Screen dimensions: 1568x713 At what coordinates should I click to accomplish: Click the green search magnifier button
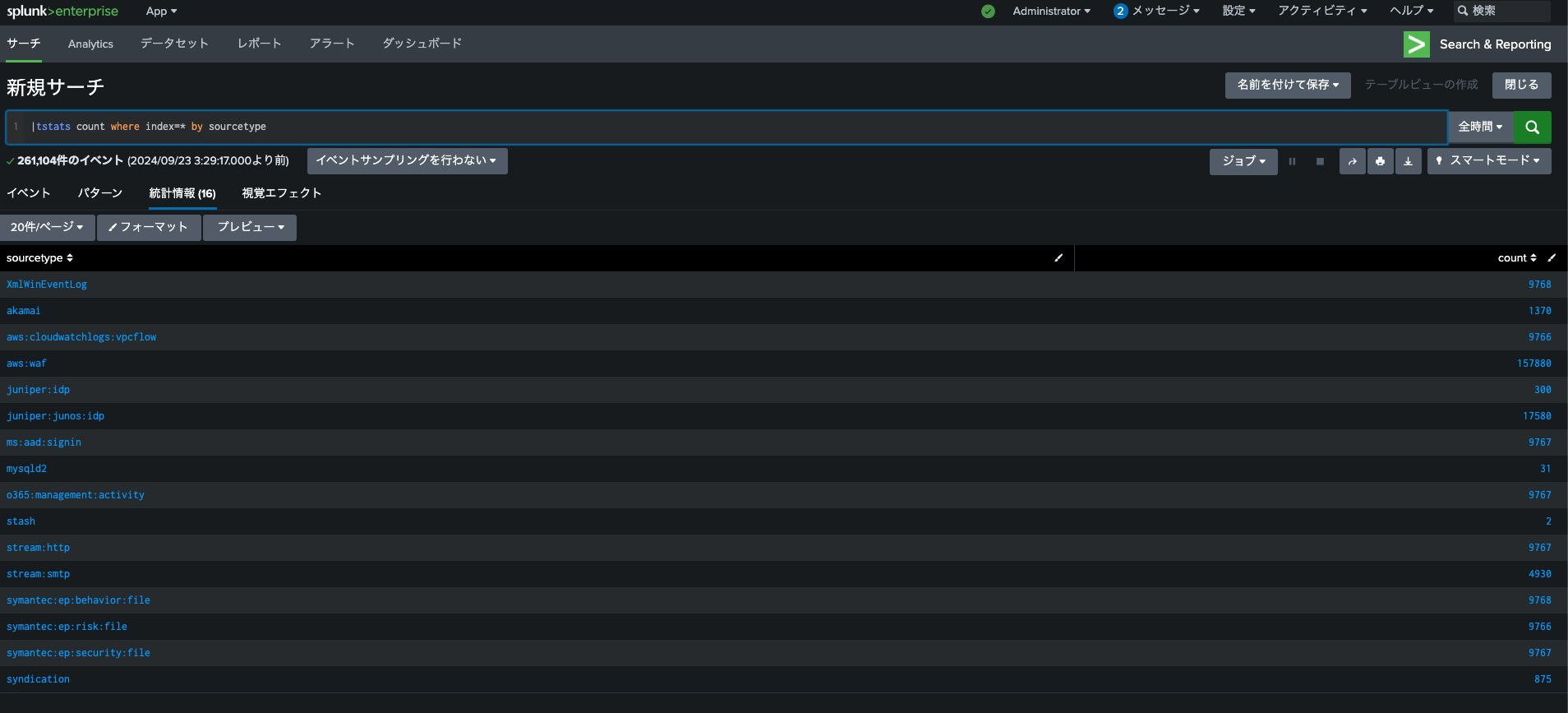point(1532,127)
